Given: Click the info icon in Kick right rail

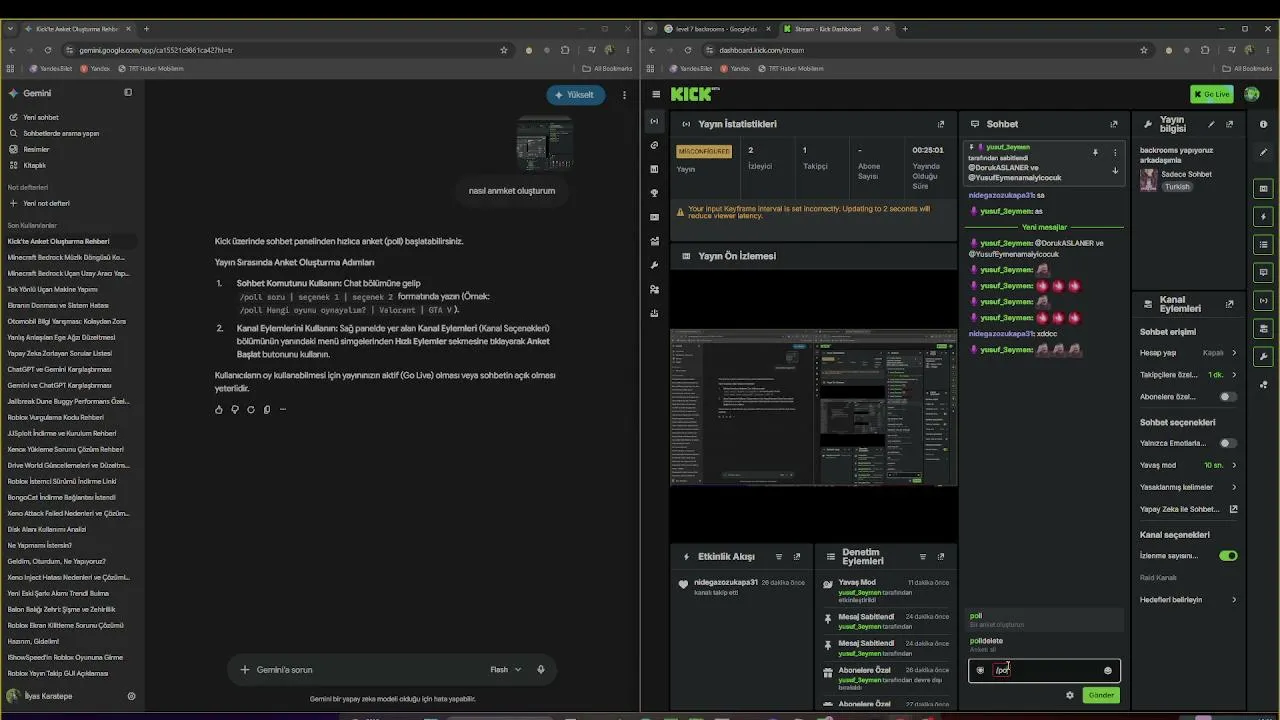Looking at the screenshot, I should (x=1264, y=124).
